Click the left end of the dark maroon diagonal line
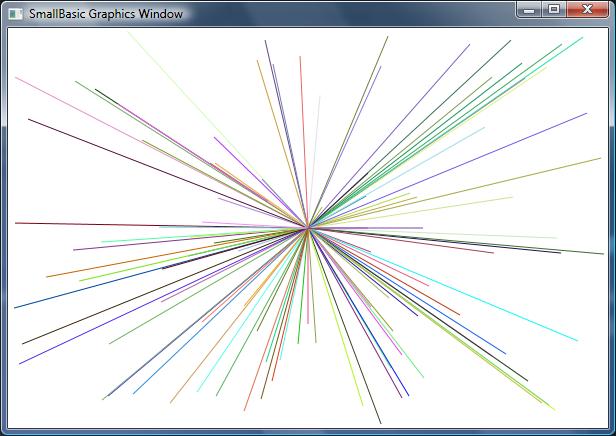This screenshot has height=436, width=616. [28, 119]
